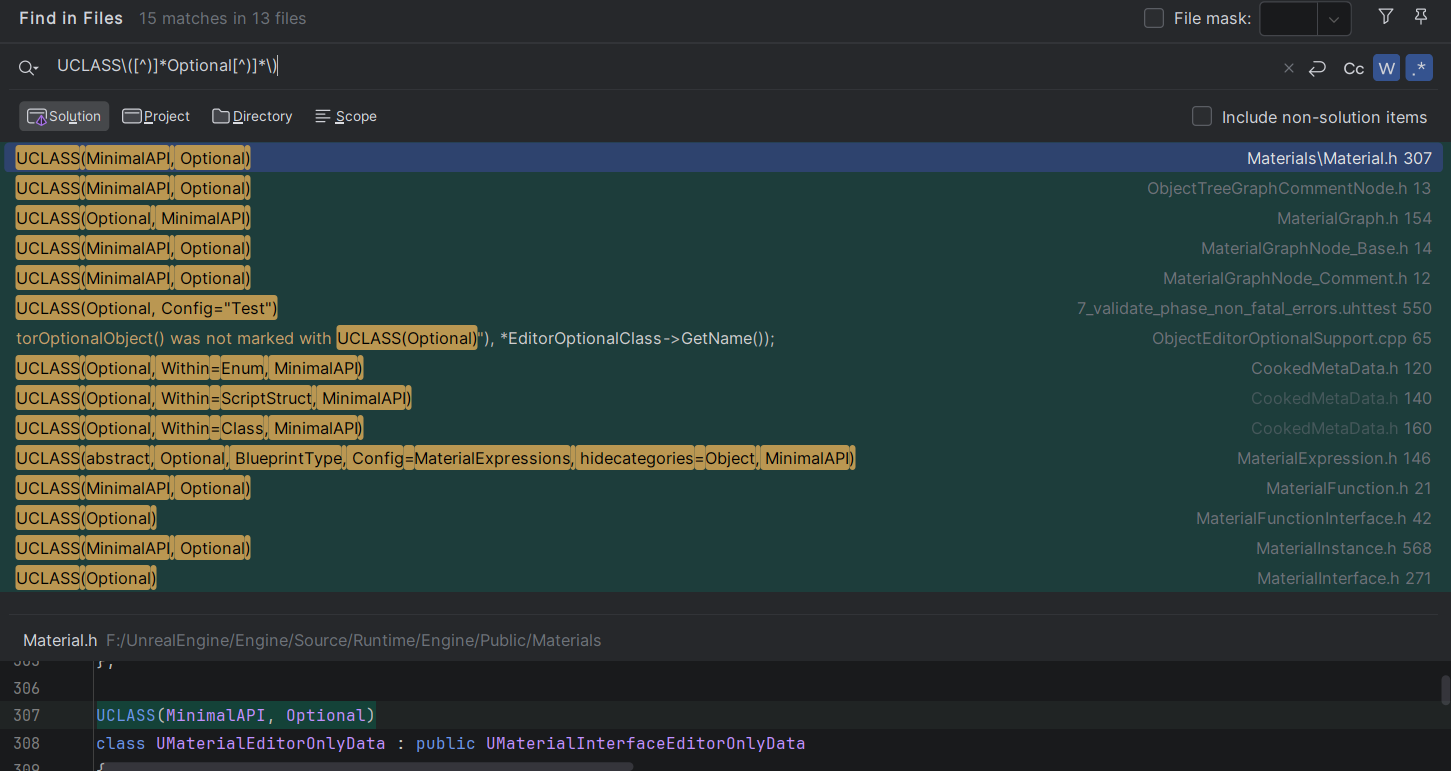Open the filter search results icon
1451x771 pixels.
(x=1385, y=17)
